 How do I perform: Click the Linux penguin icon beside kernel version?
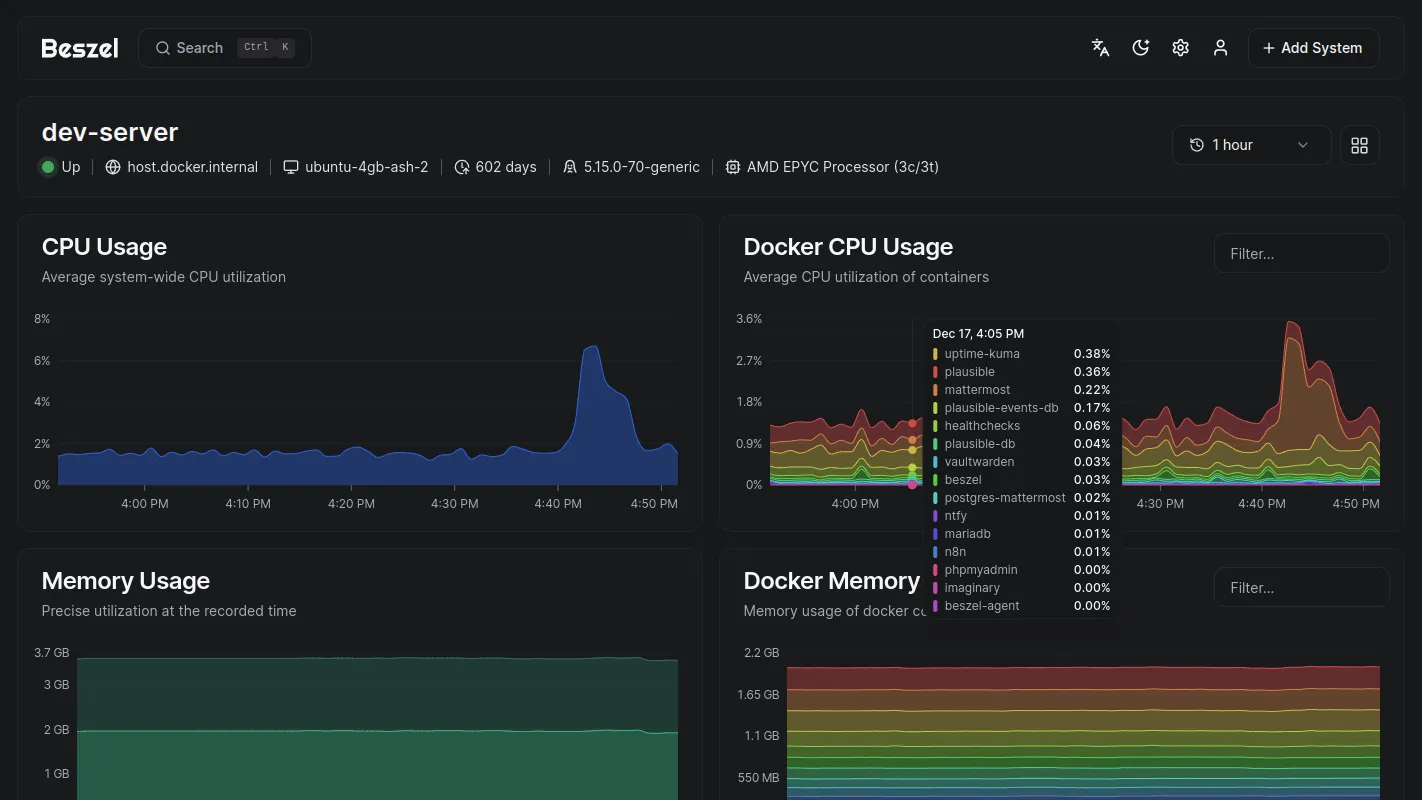pyautogui.click(x=570, y=167)
